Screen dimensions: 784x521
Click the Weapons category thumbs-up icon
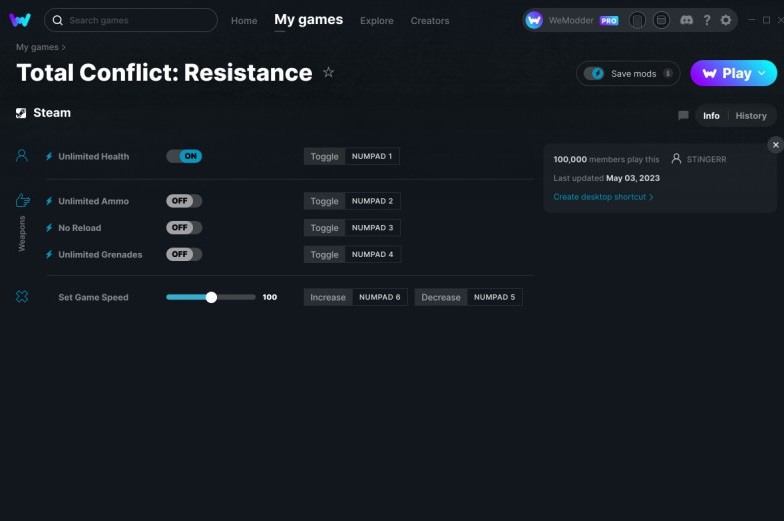click(x=22, y=200)
